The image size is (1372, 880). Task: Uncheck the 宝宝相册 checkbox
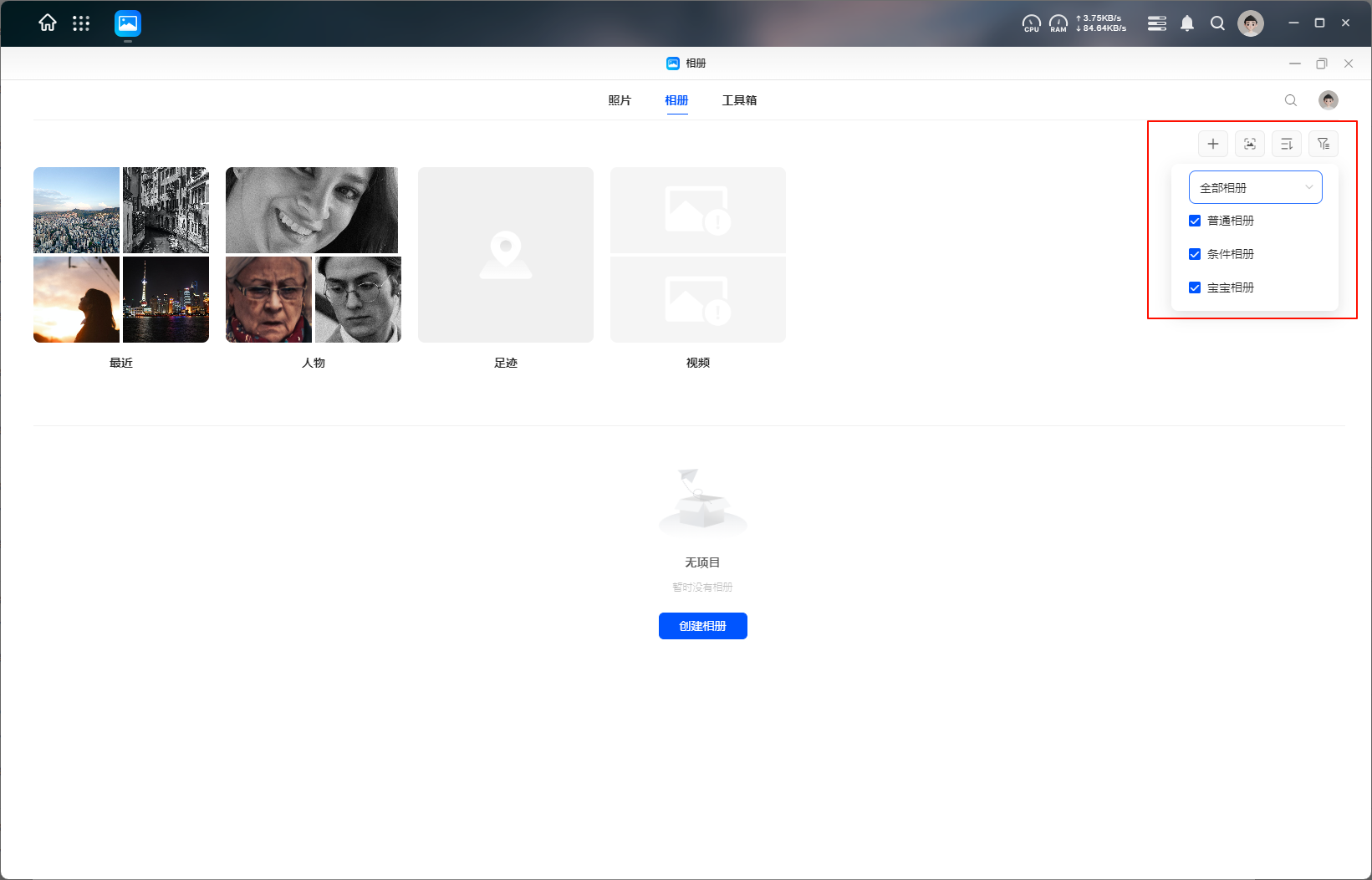[1195, 287]
